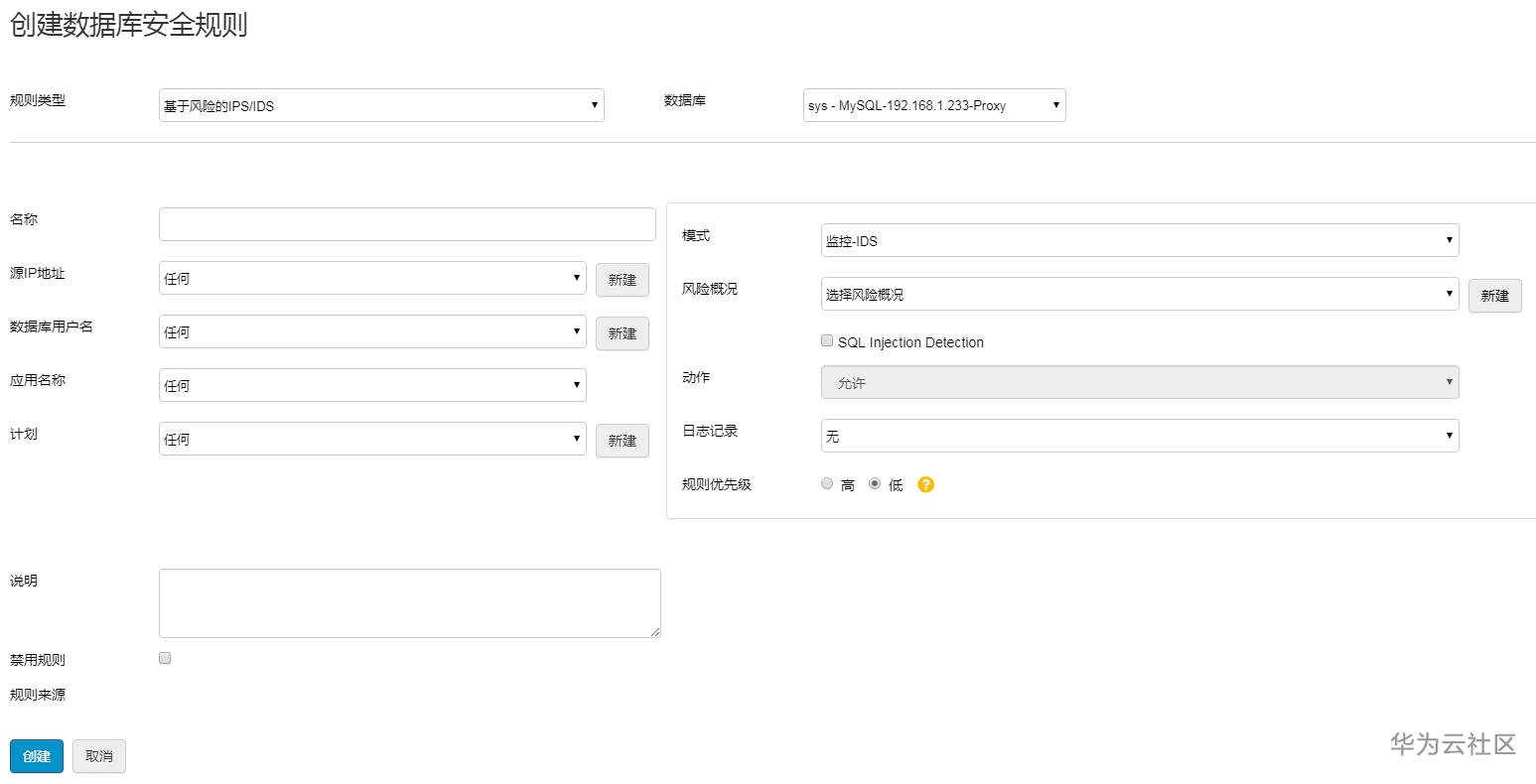This screenshot has width=1536, height=784.
Task: Click into the 名称 text field
Action: 407,224
